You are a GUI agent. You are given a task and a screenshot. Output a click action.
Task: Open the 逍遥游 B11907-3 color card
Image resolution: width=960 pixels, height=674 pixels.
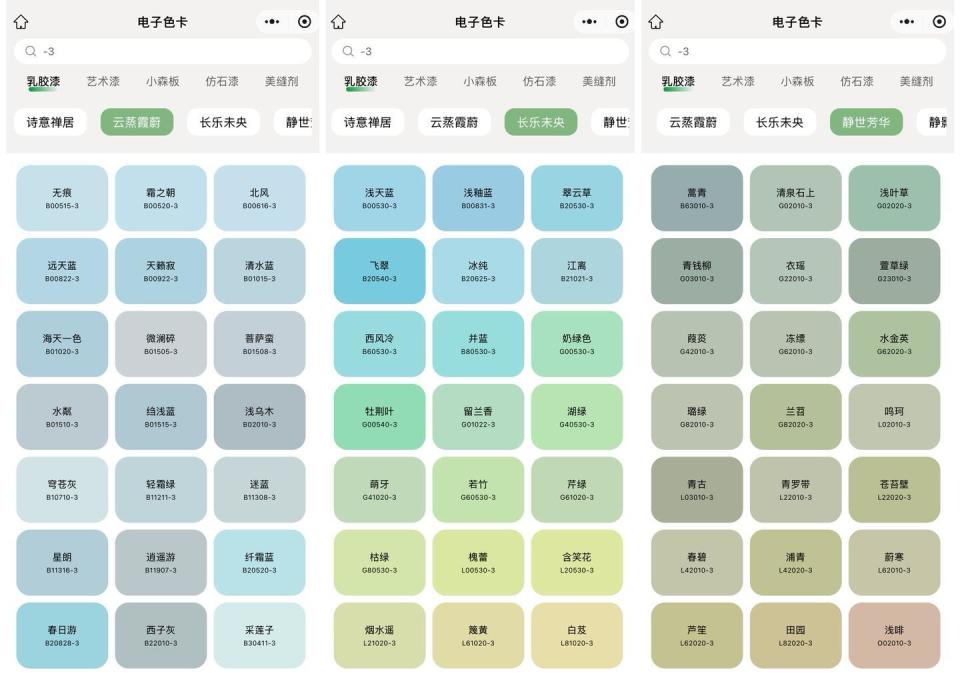(160, 563)
